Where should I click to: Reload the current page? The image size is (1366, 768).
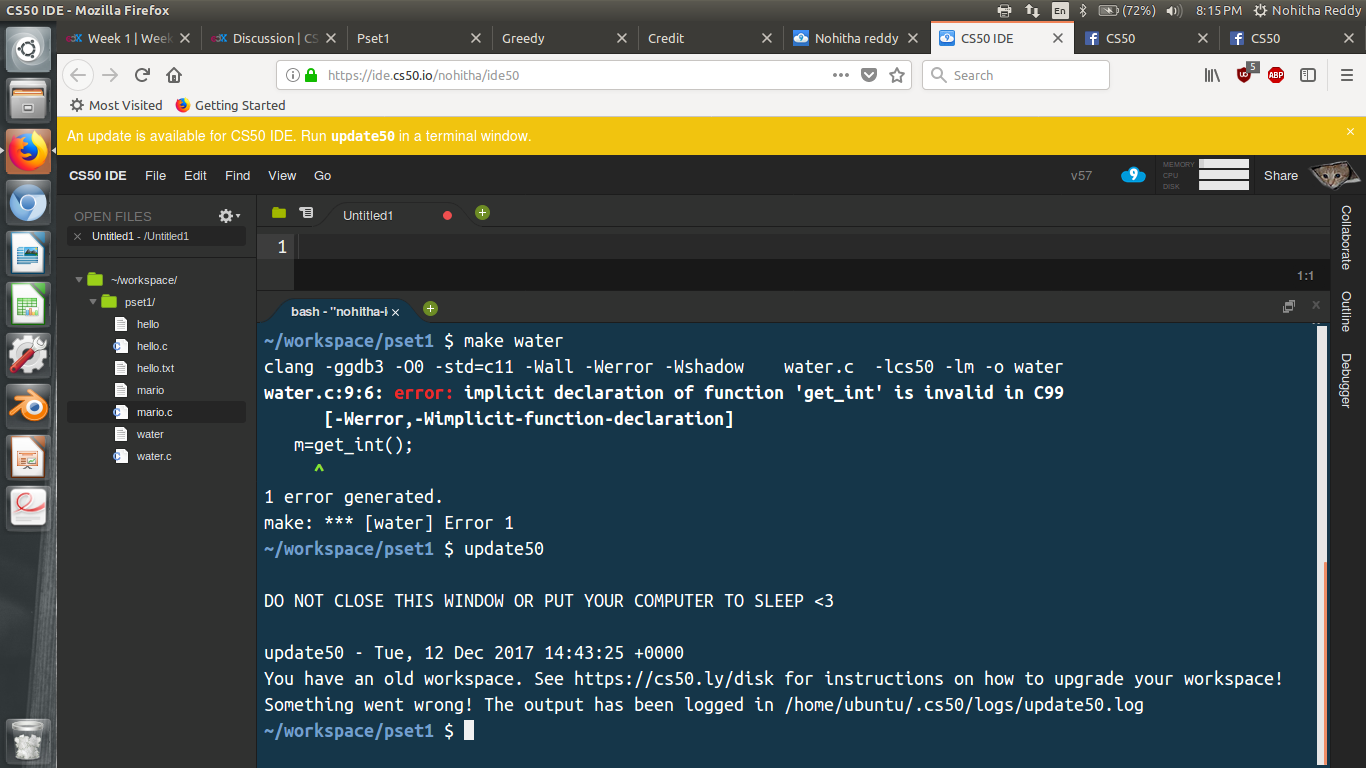[x=142, y=75]
